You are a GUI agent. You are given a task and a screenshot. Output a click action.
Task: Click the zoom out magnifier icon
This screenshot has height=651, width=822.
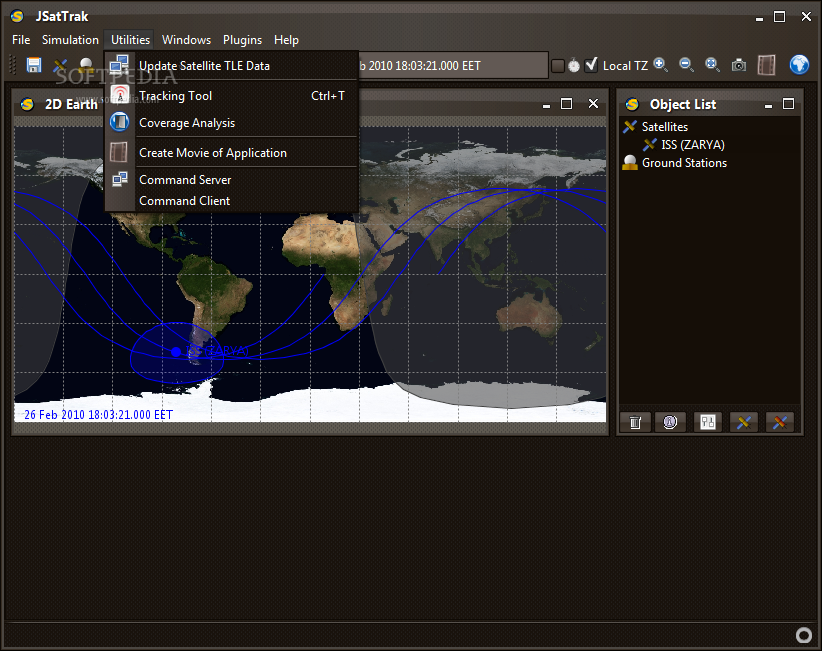point(686,65)
